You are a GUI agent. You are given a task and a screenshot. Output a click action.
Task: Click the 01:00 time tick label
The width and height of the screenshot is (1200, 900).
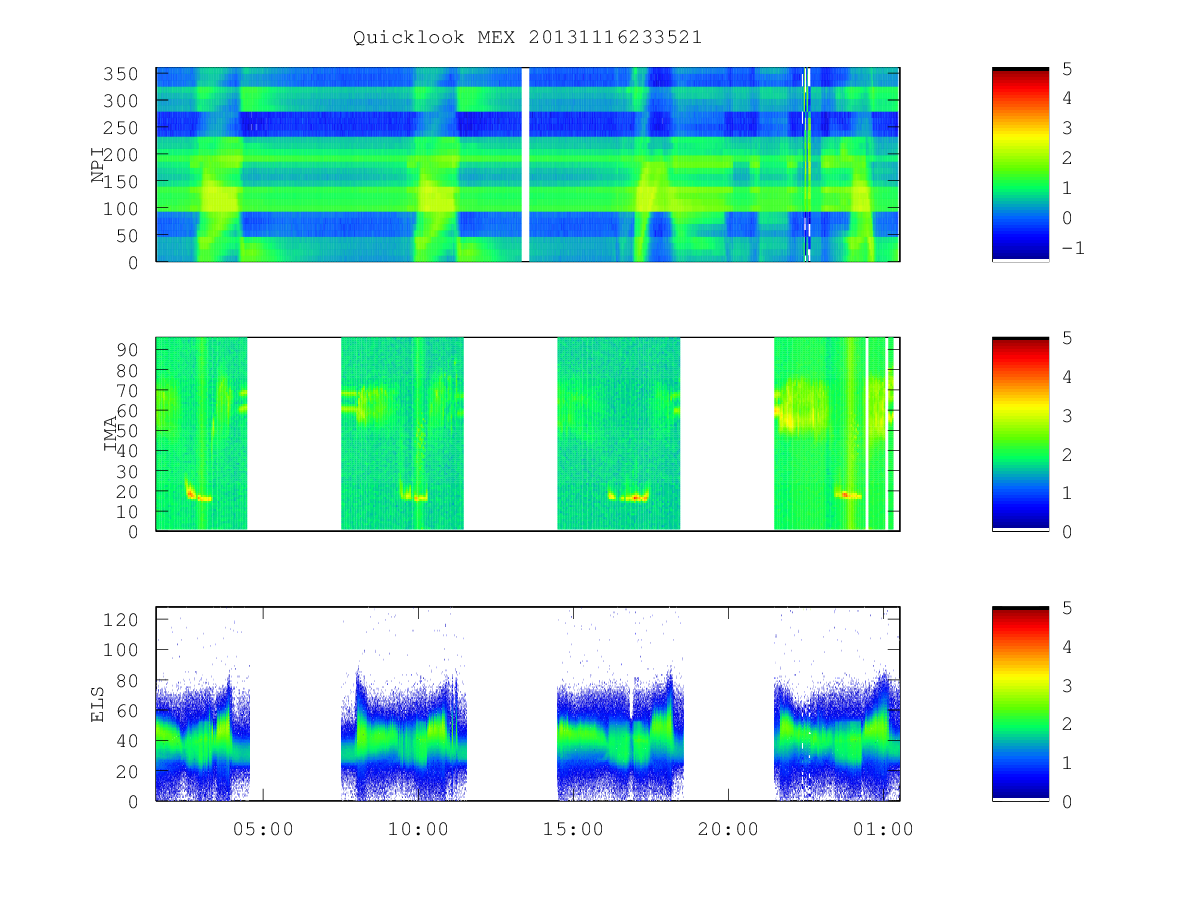(x=882, y=829)
